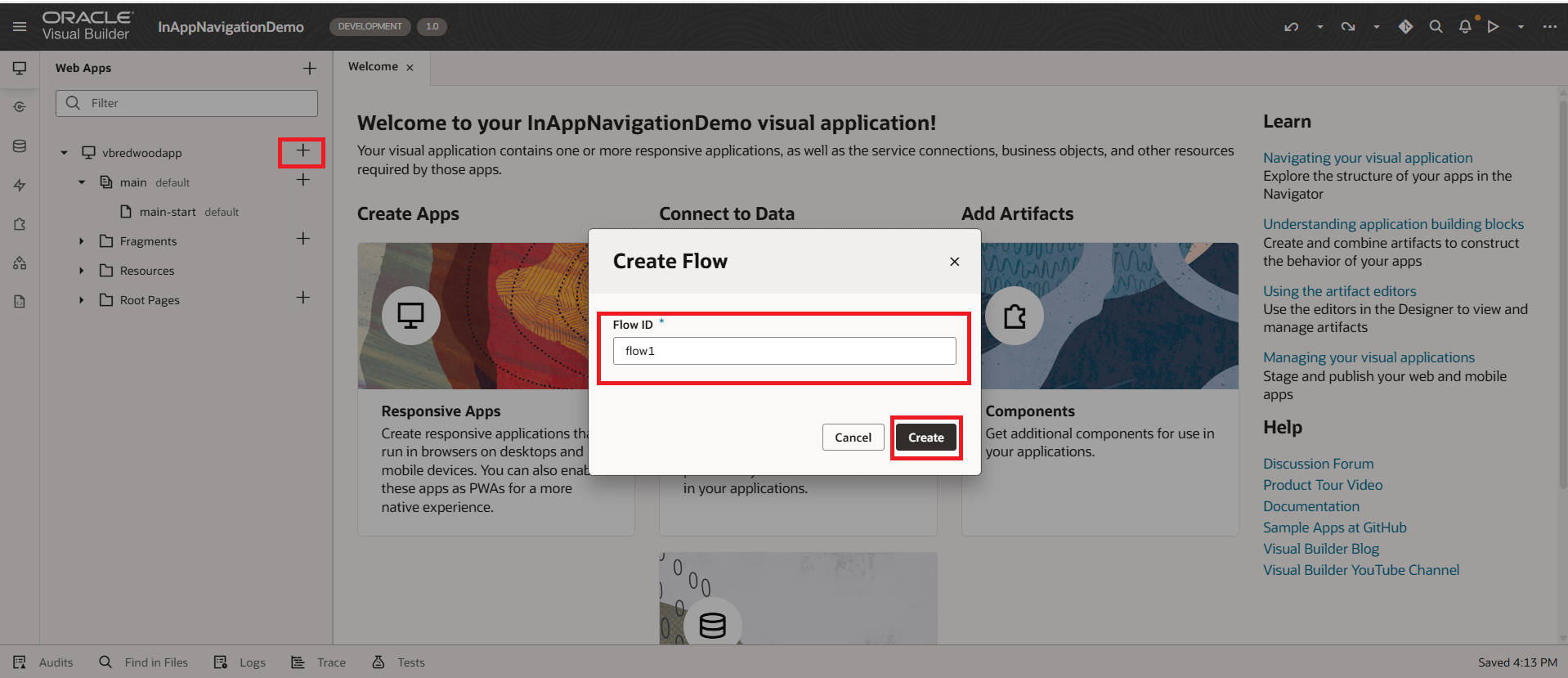Open the Find in Files panel

[x=143, y=662]
